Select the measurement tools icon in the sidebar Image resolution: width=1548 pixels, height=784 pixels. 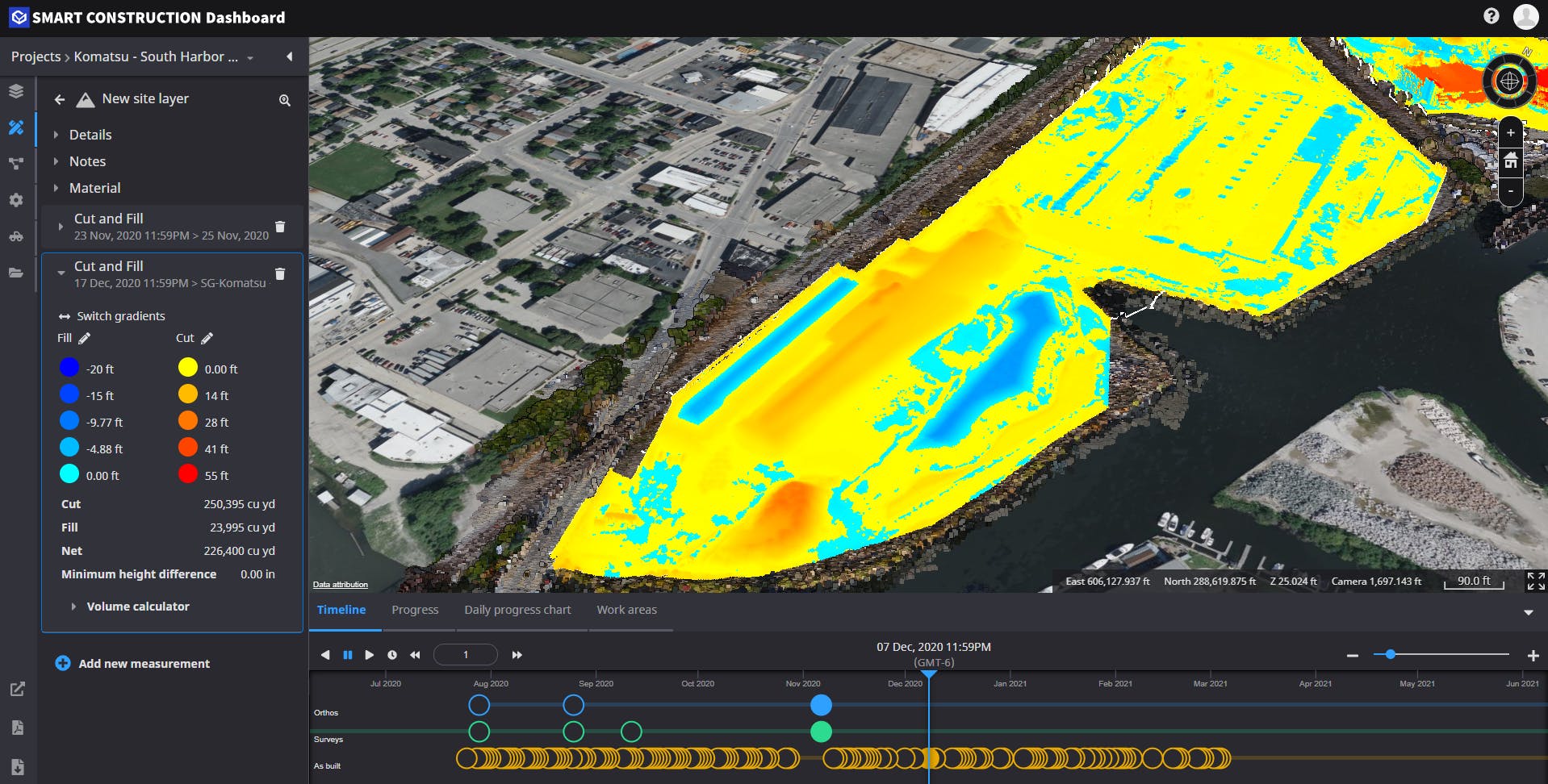(16, 127)
